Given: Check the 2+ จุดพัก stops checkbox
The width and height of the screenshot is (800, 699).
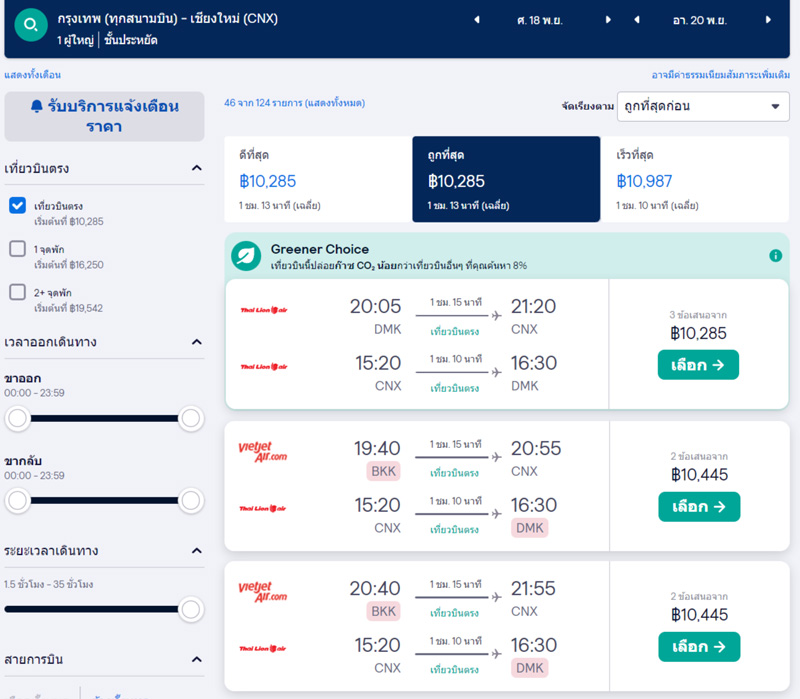Looking at the screenshot, I should coord(17,292).
